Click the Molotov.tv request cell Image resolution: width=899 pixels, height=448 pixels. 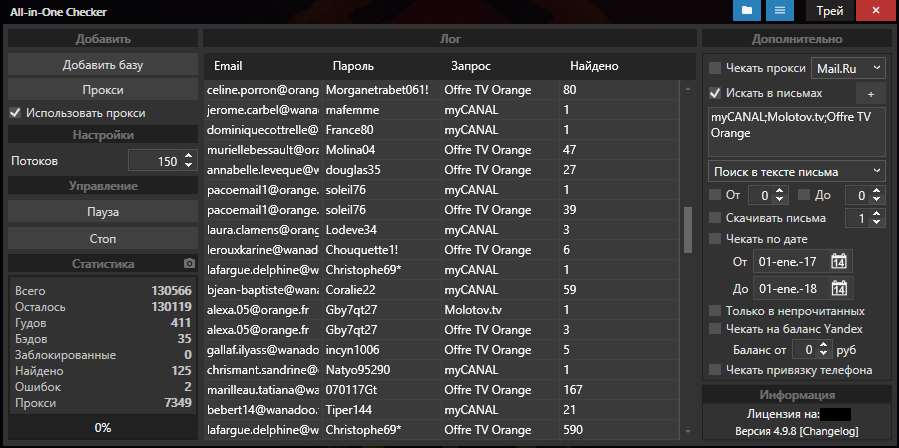click(501, 310)
